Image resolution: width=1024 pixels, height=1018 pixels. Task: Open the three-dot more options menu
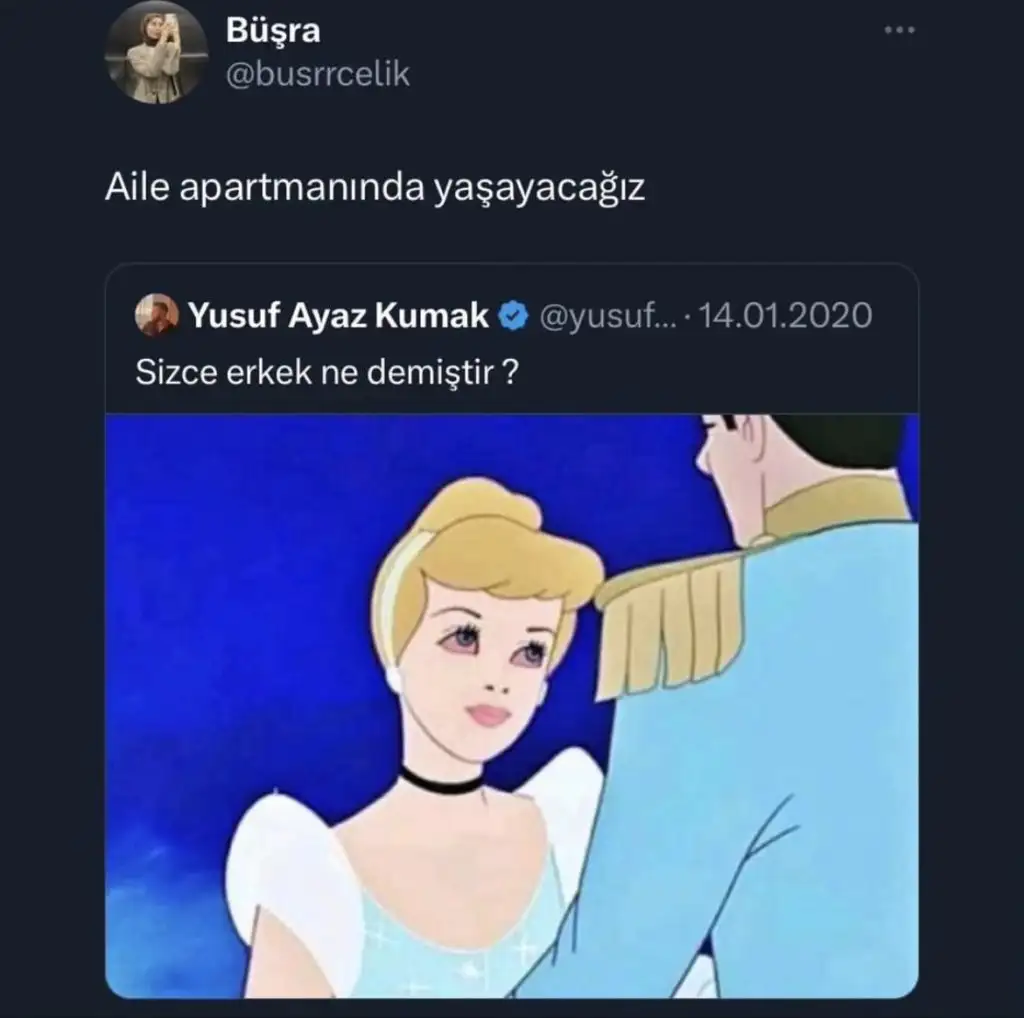(x=899, y=29)
